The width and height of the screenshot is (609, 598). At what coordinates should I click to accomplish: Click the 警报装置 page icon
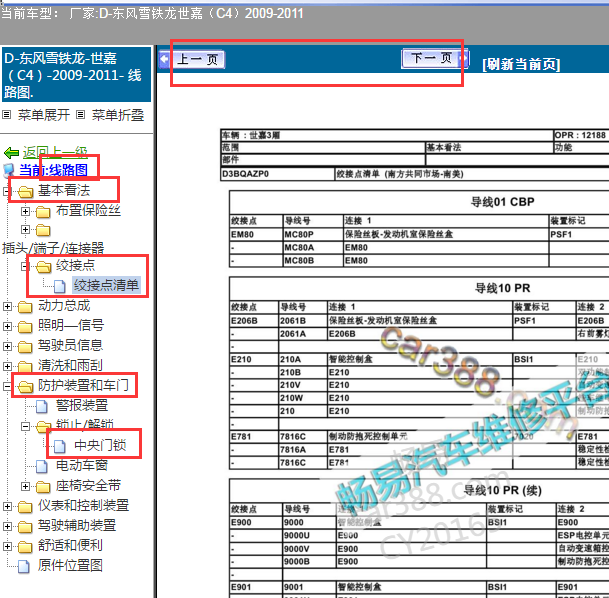point(42,406)
